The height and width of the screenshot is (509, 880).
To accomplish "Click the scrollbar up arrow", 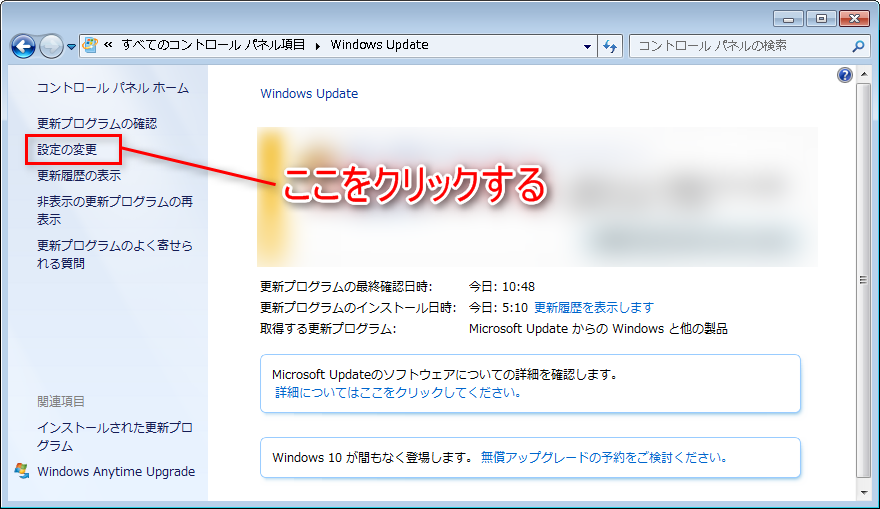I will [x=864, y=75].
